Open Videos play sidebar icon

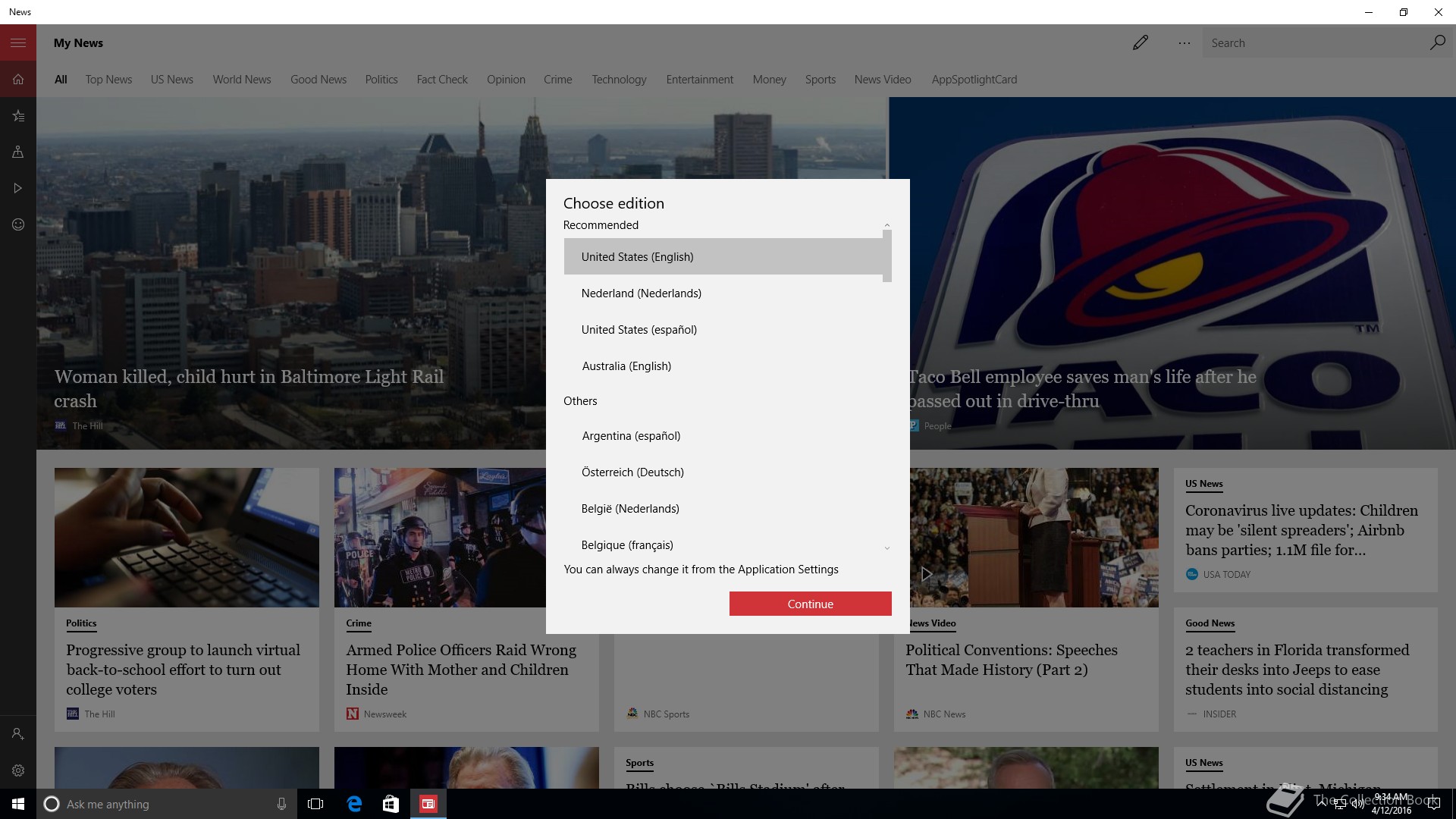18,188
